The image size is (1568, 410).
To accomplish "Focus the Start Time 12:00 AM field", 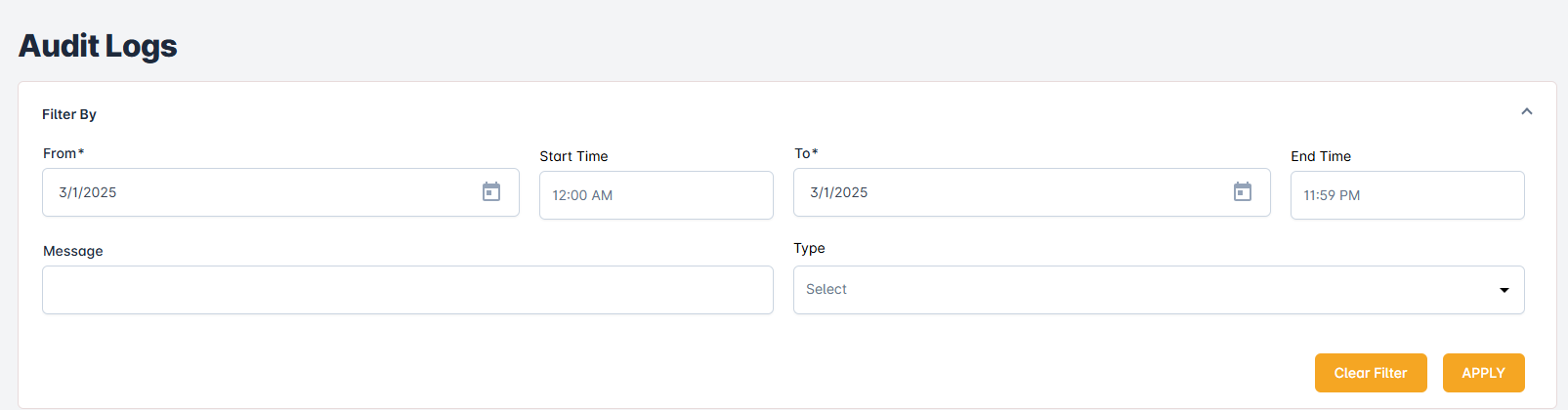I will tap(656, 195).
